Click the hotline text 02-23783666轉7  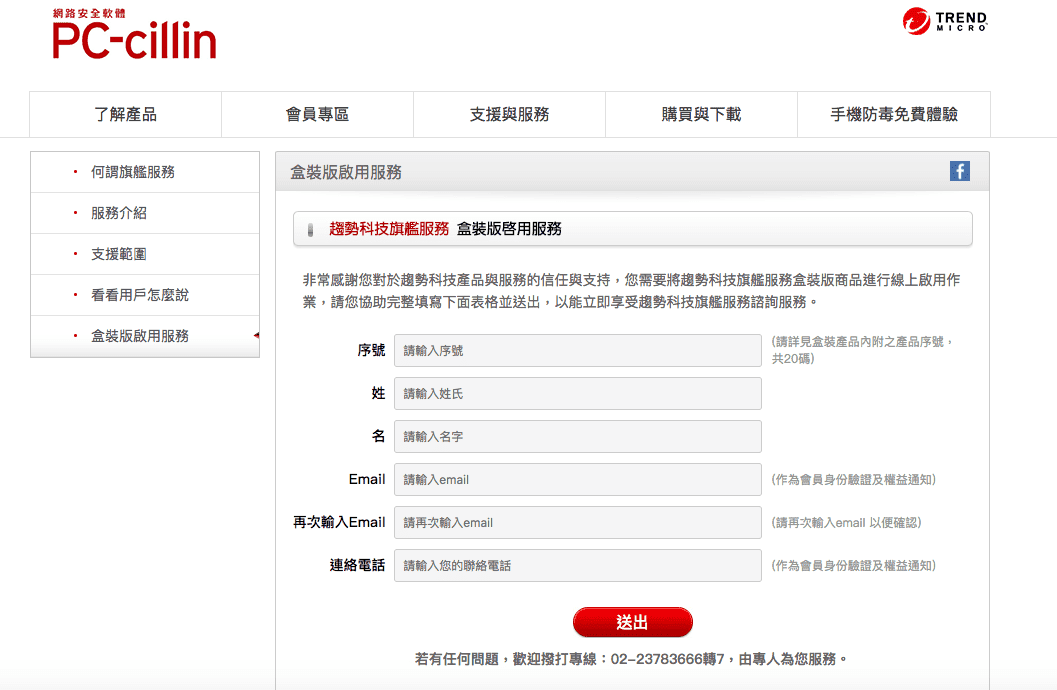point(667,659)
